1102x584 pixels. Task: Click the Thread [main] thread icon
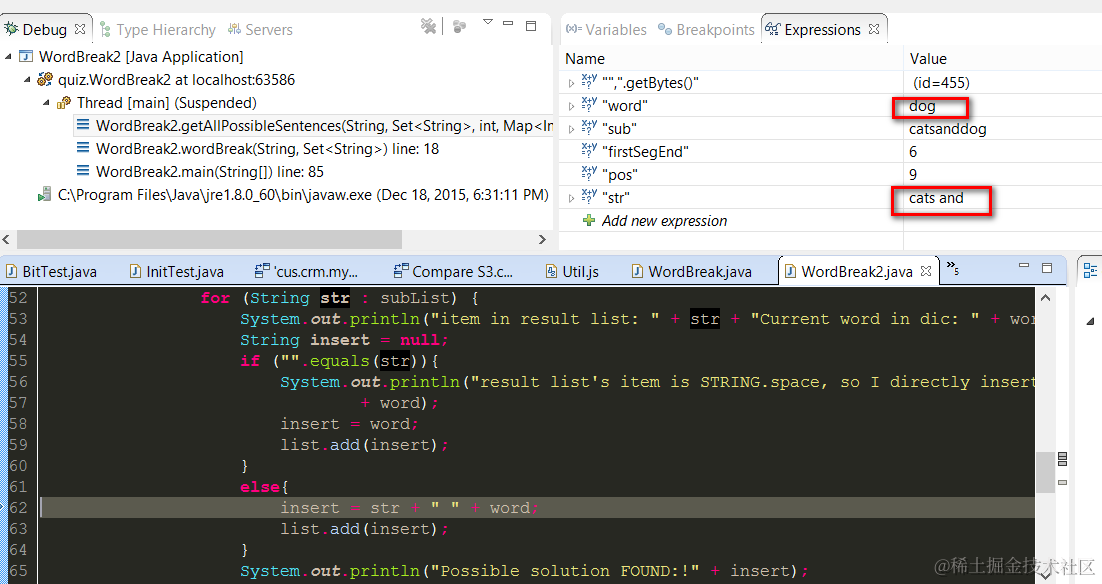click(x=64, y=103)
